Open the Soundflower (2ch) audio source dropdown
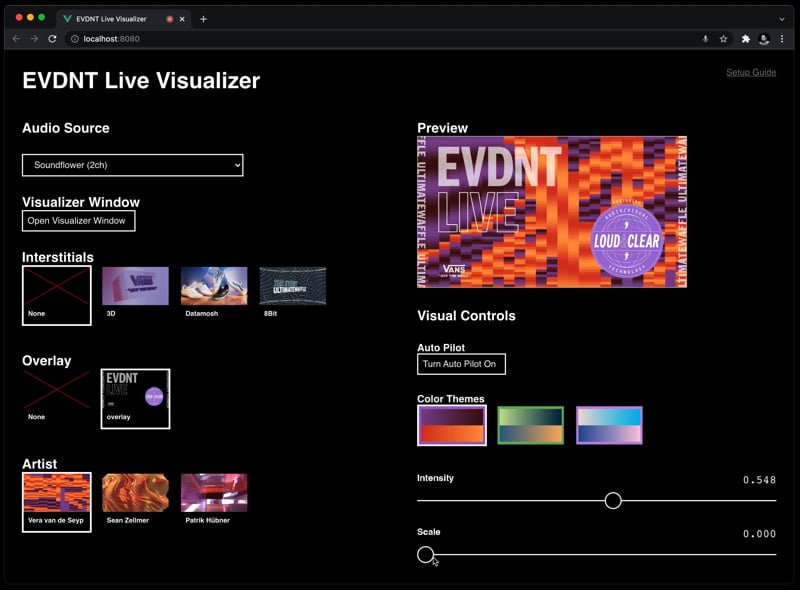The height and width of the screenshot is (590, 800). (x=133, y=165)
